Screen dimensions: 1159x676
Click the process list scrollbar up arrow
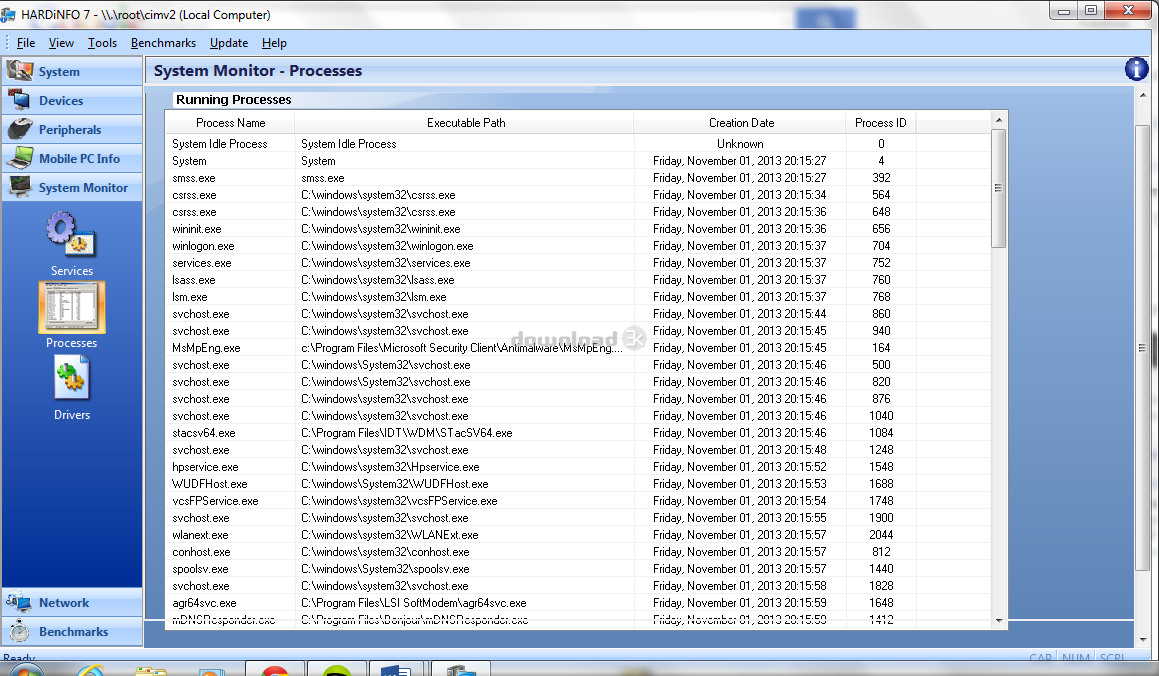tap(999, 120)
